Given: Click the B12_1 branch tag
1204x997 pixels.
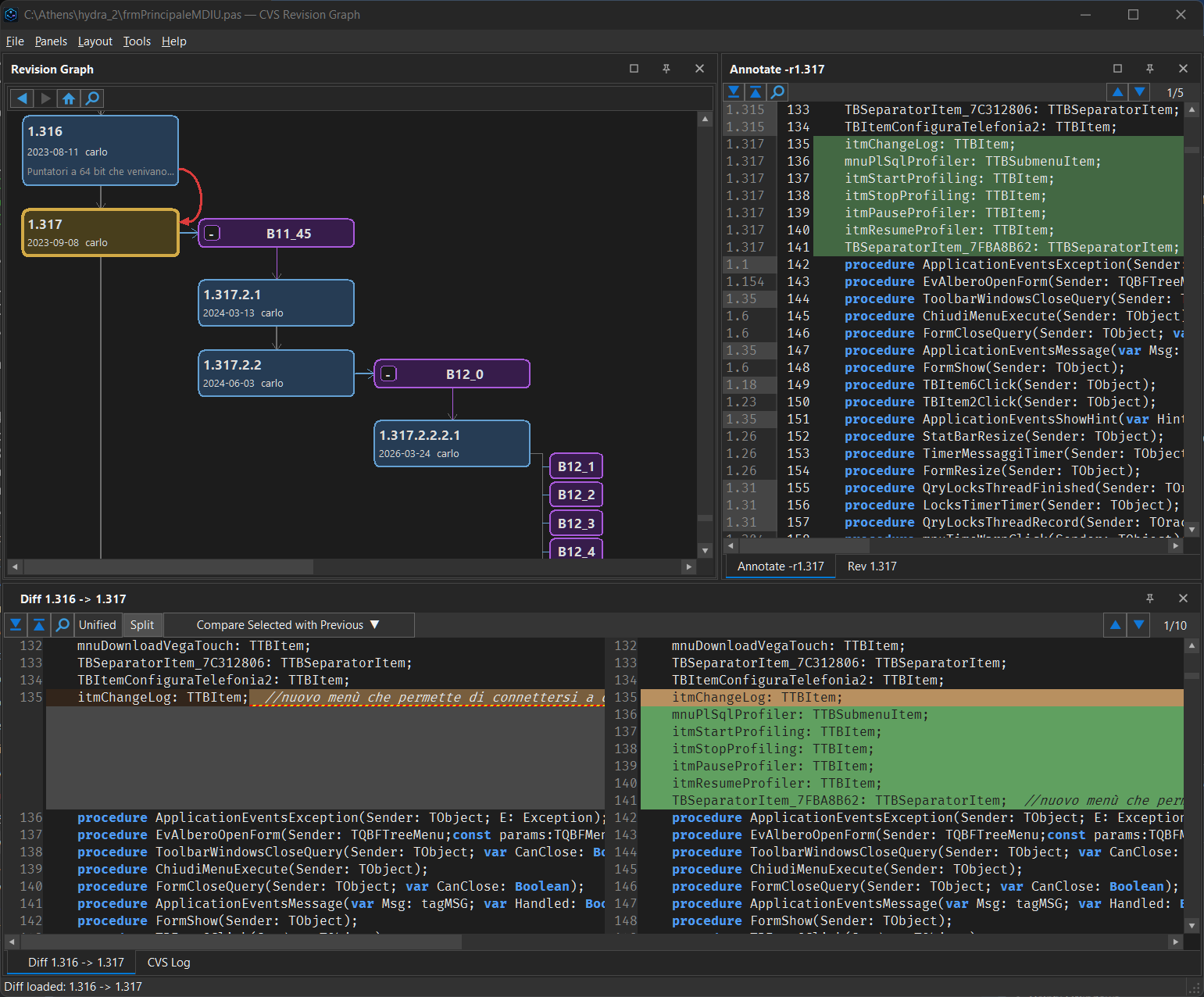Looking at the screenshot, I should point(576,466).
